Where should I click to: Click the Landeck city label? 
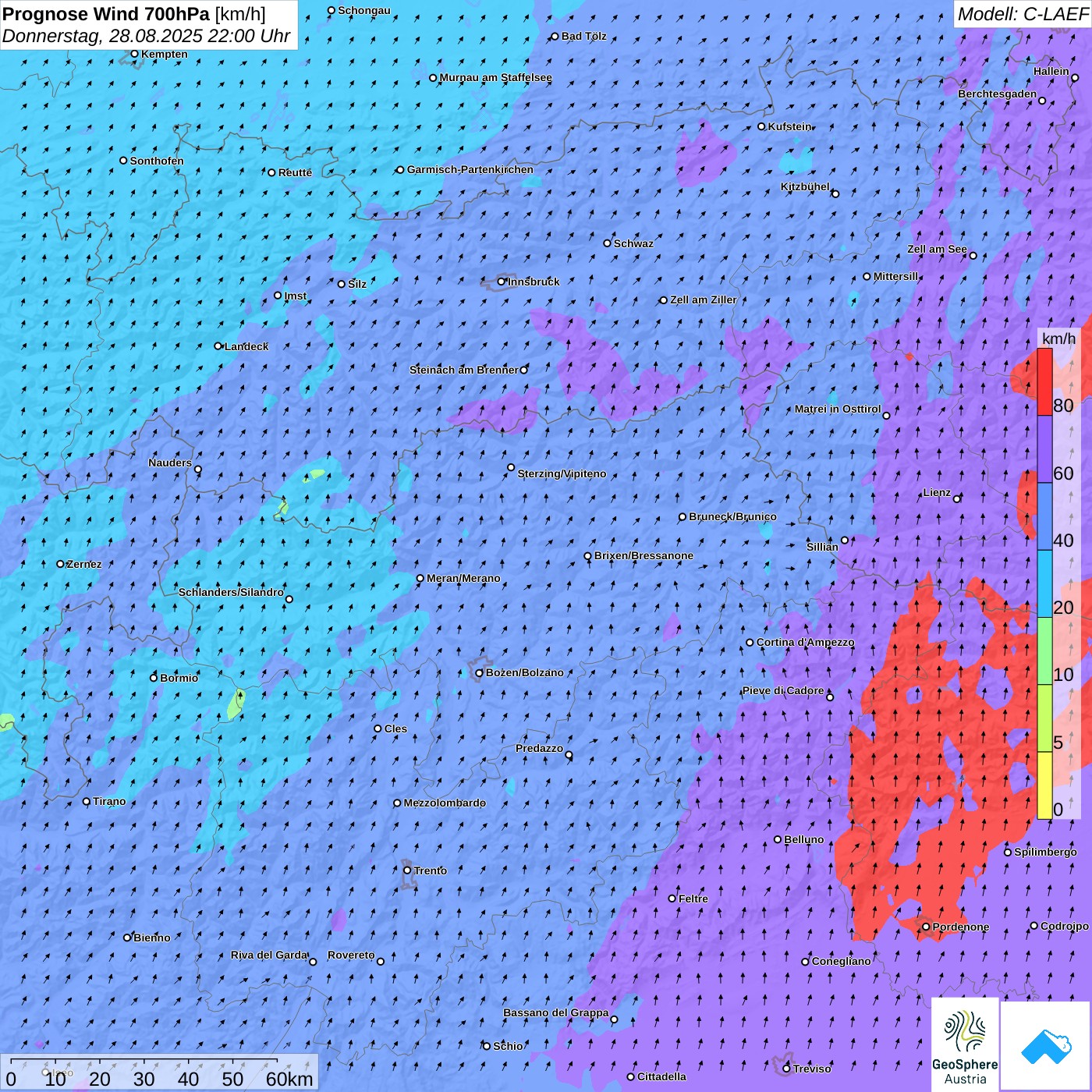pyautogui.click(x=246, y=346)
